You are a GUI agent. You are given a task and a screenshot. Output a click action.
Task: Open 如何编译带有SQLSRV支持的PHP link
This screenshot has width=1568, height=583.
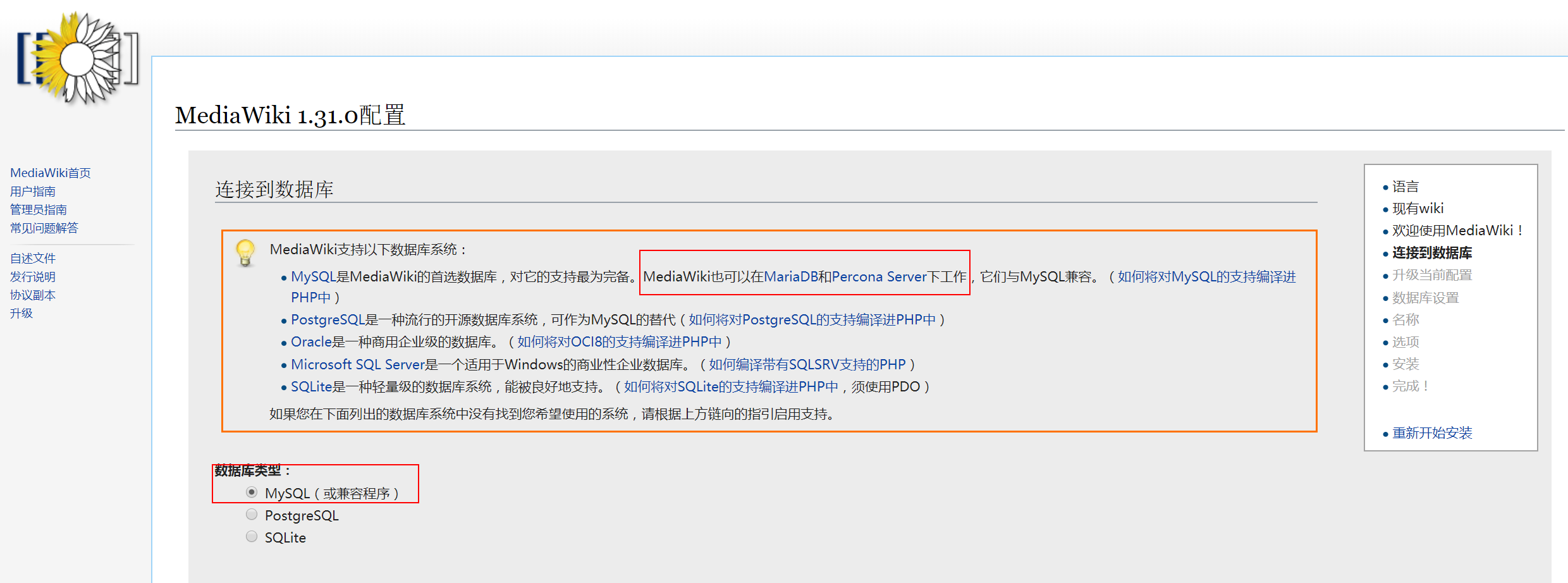(807, 365)
